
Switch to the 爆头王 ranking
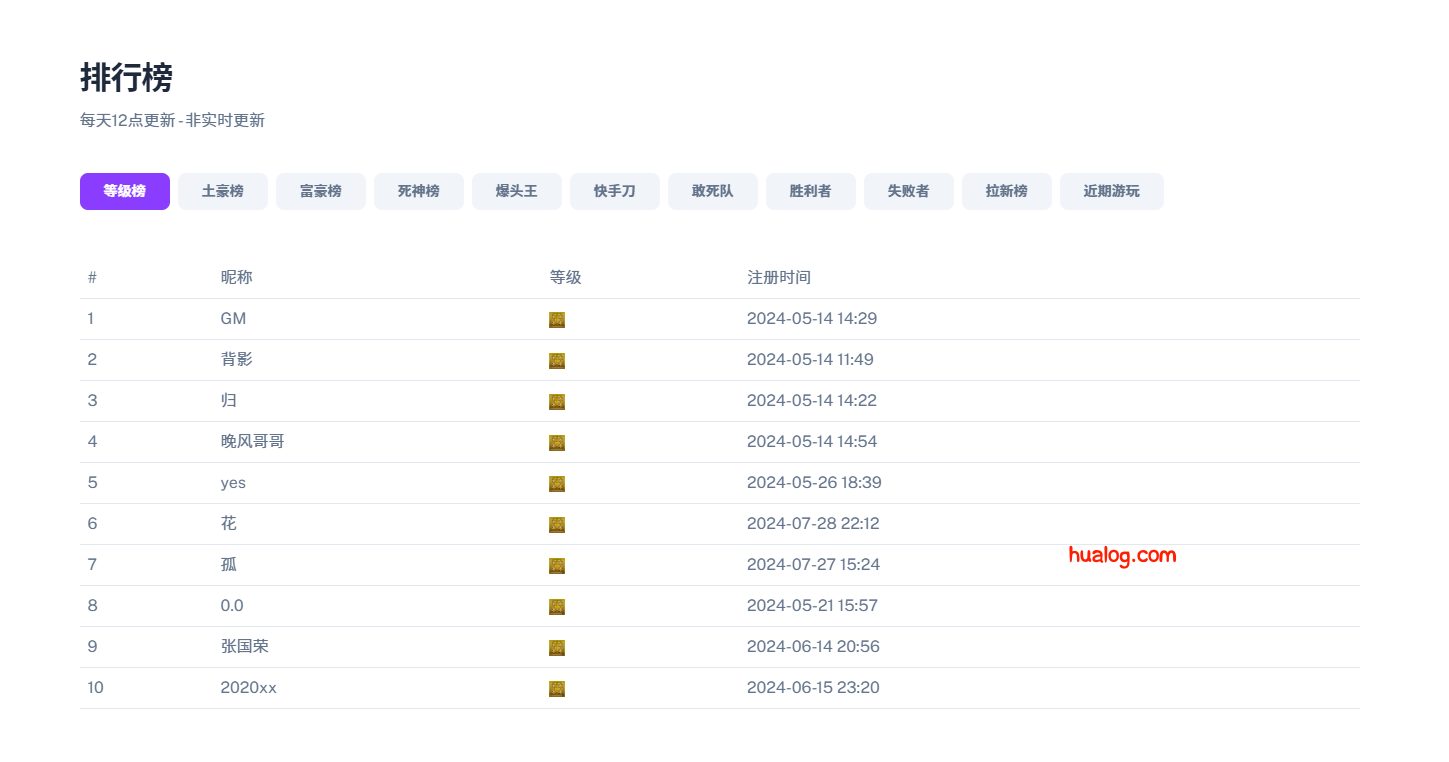tap(517, 191)
